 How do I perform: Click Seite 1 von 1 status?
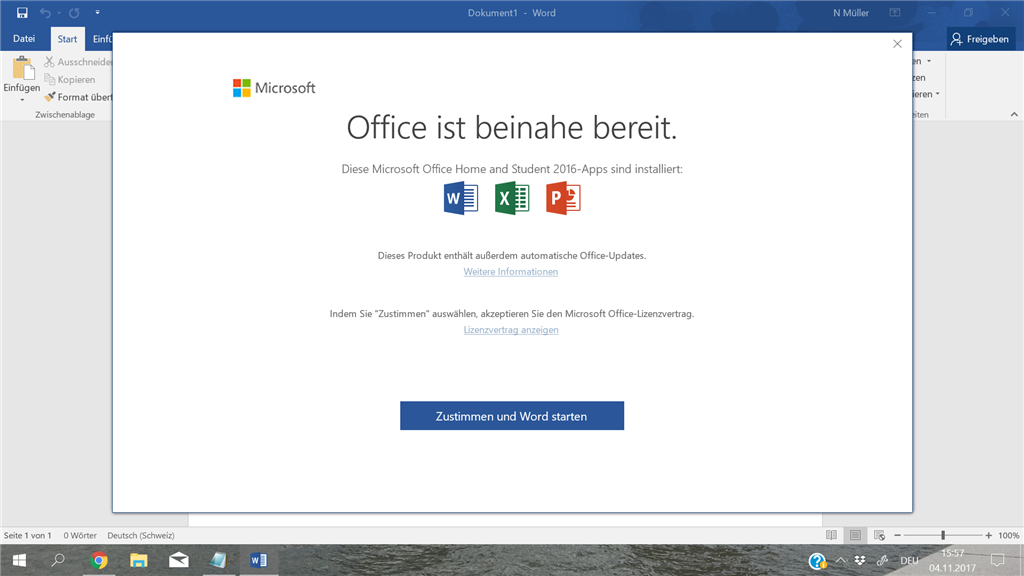click(27, 536)
